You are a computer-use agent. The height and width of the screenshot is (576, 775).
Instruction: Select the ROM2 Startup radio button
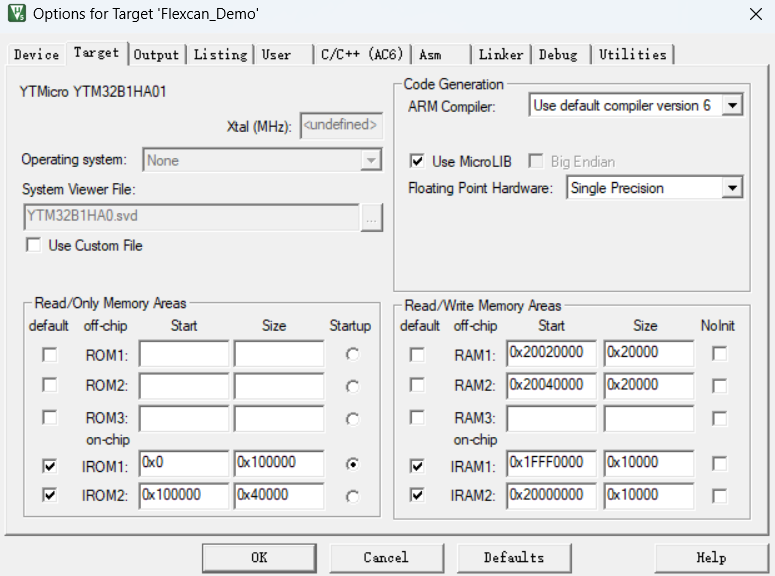(x=352, y=386)
